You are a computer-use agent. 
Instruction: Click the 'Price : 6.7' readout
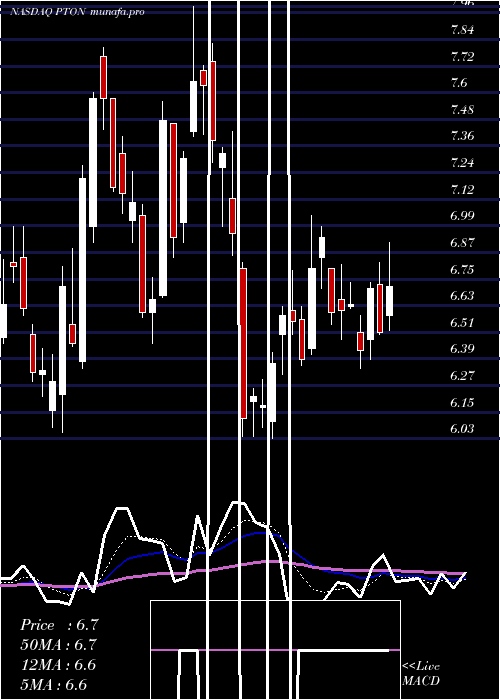59,625
